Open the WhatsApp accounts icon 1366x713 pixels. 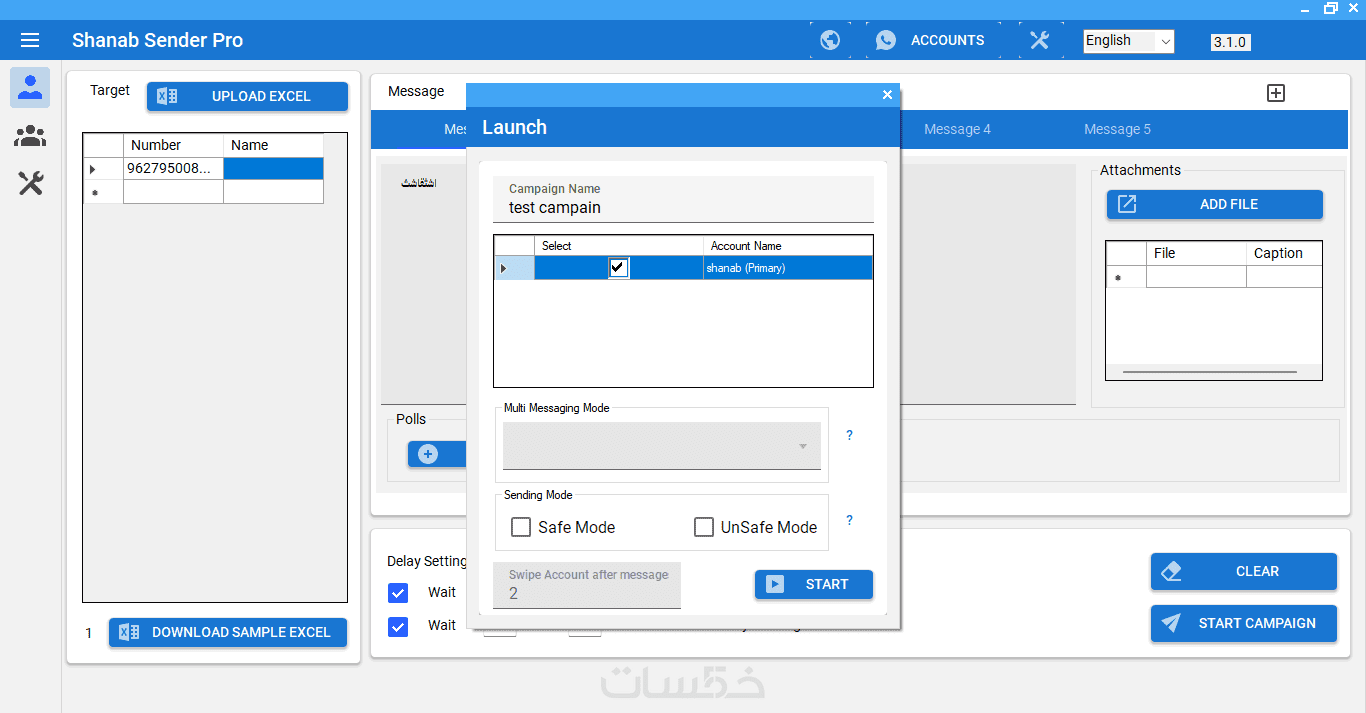886,40
